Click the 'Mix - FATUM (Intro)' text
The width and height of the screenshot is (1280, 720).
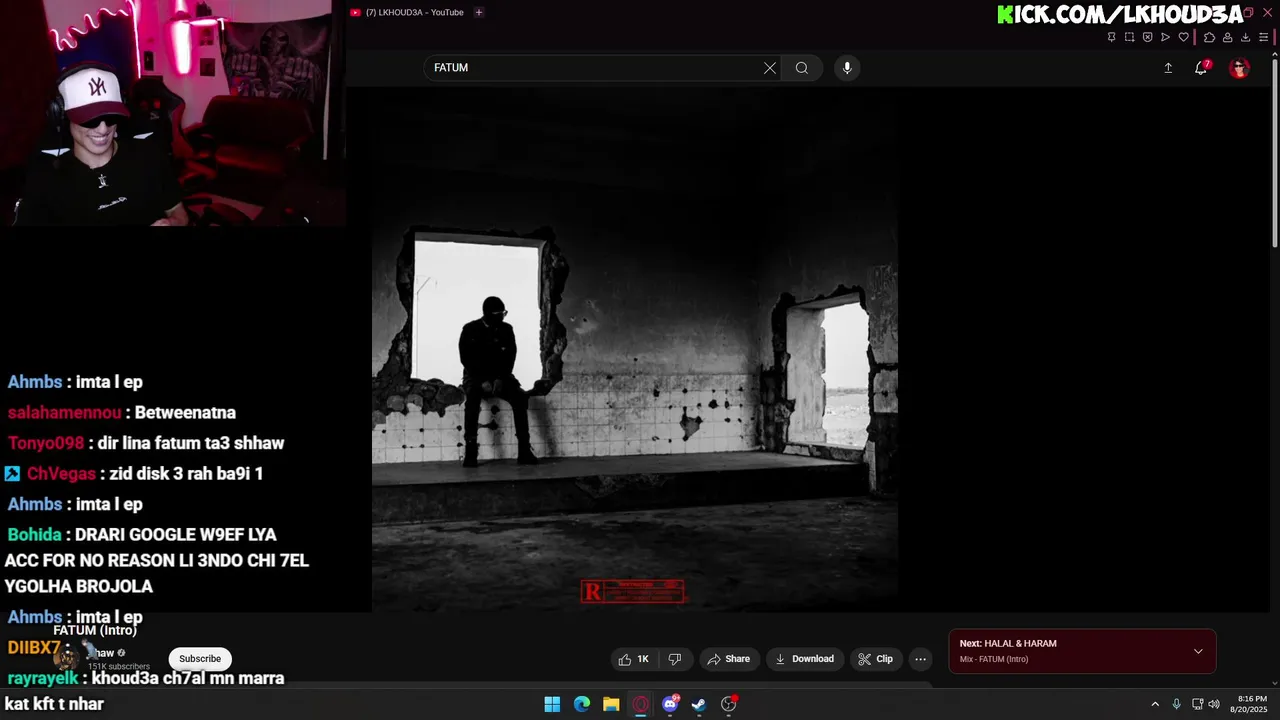tap(994, 659)
